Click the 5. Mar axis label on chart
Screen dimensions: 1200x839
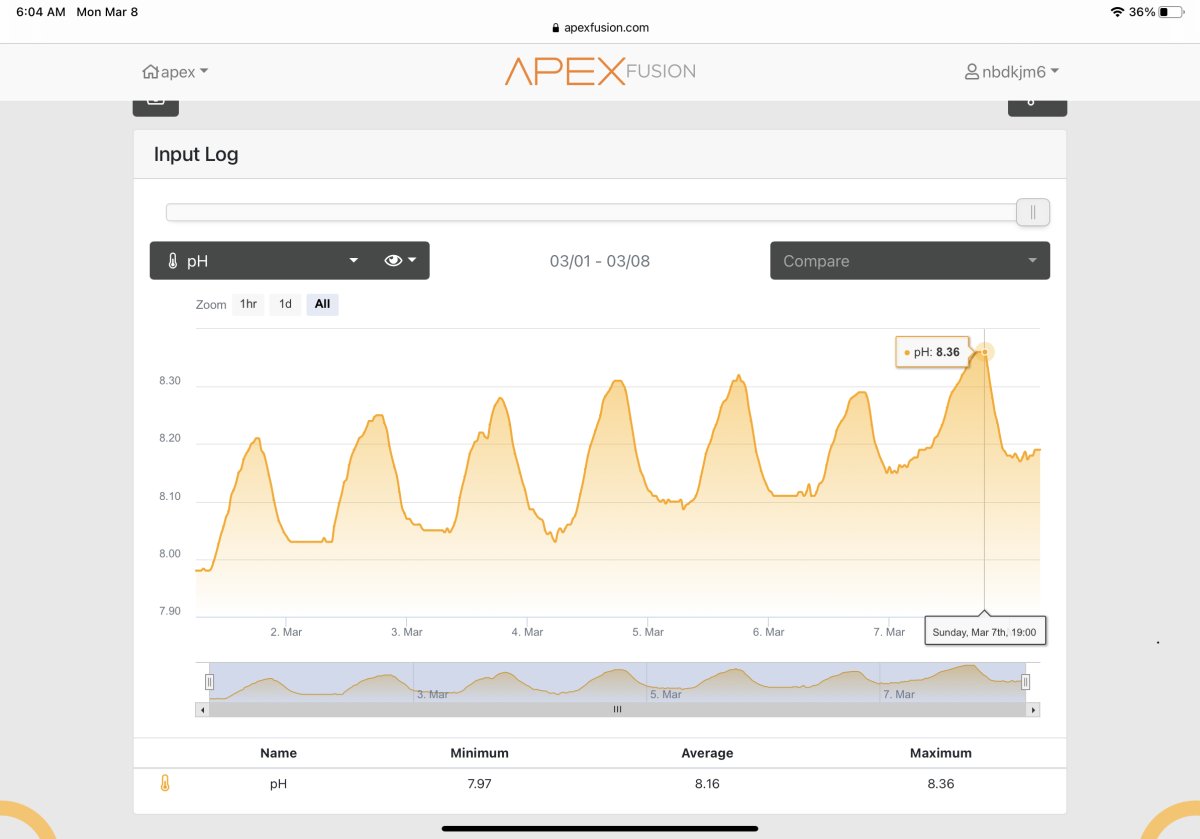tap(648, 632)
